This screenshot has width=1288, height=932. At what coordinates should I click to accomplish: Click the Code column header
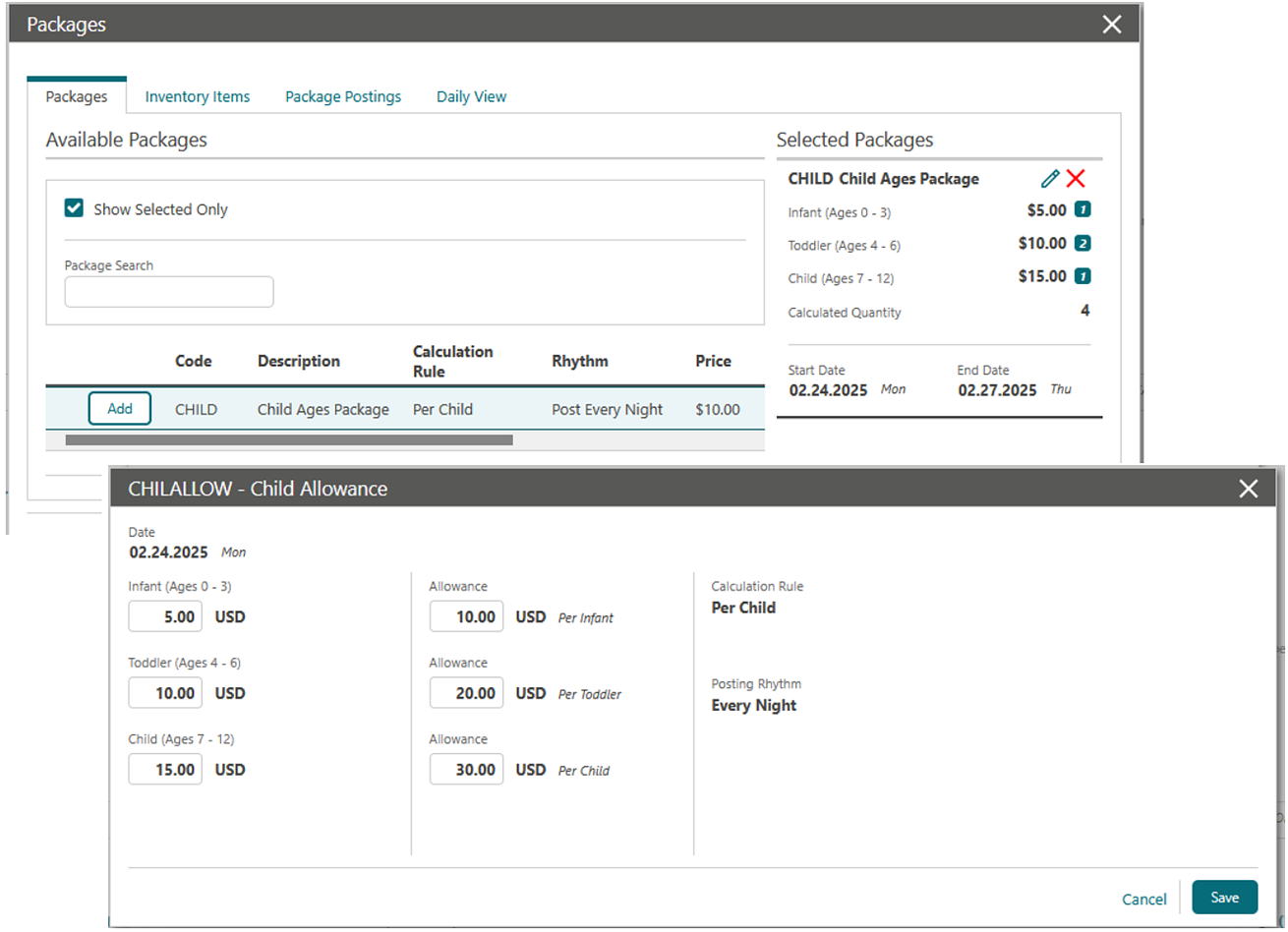pyautogui.click(x=194, y=361)
